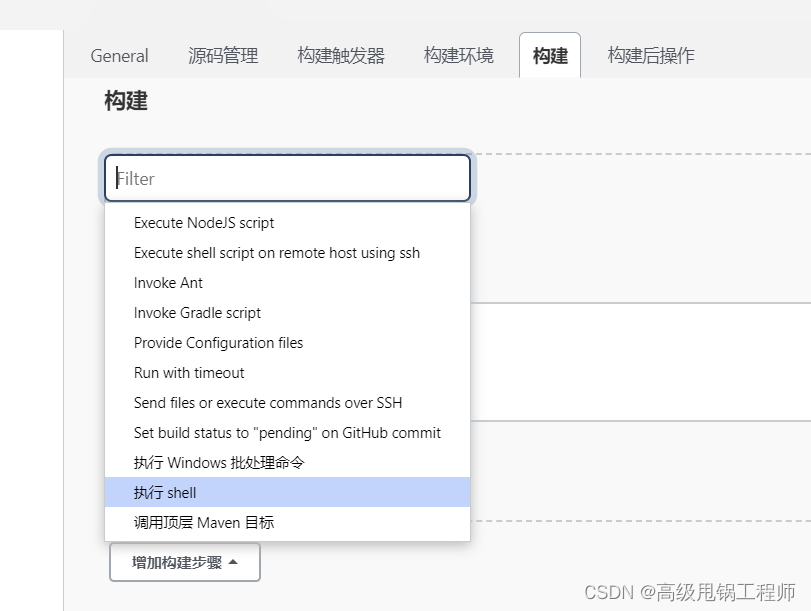This screenshot has width=811, height=611.
Task: Go to the 构建触发器 tab
Action: (x=341, y=56)
